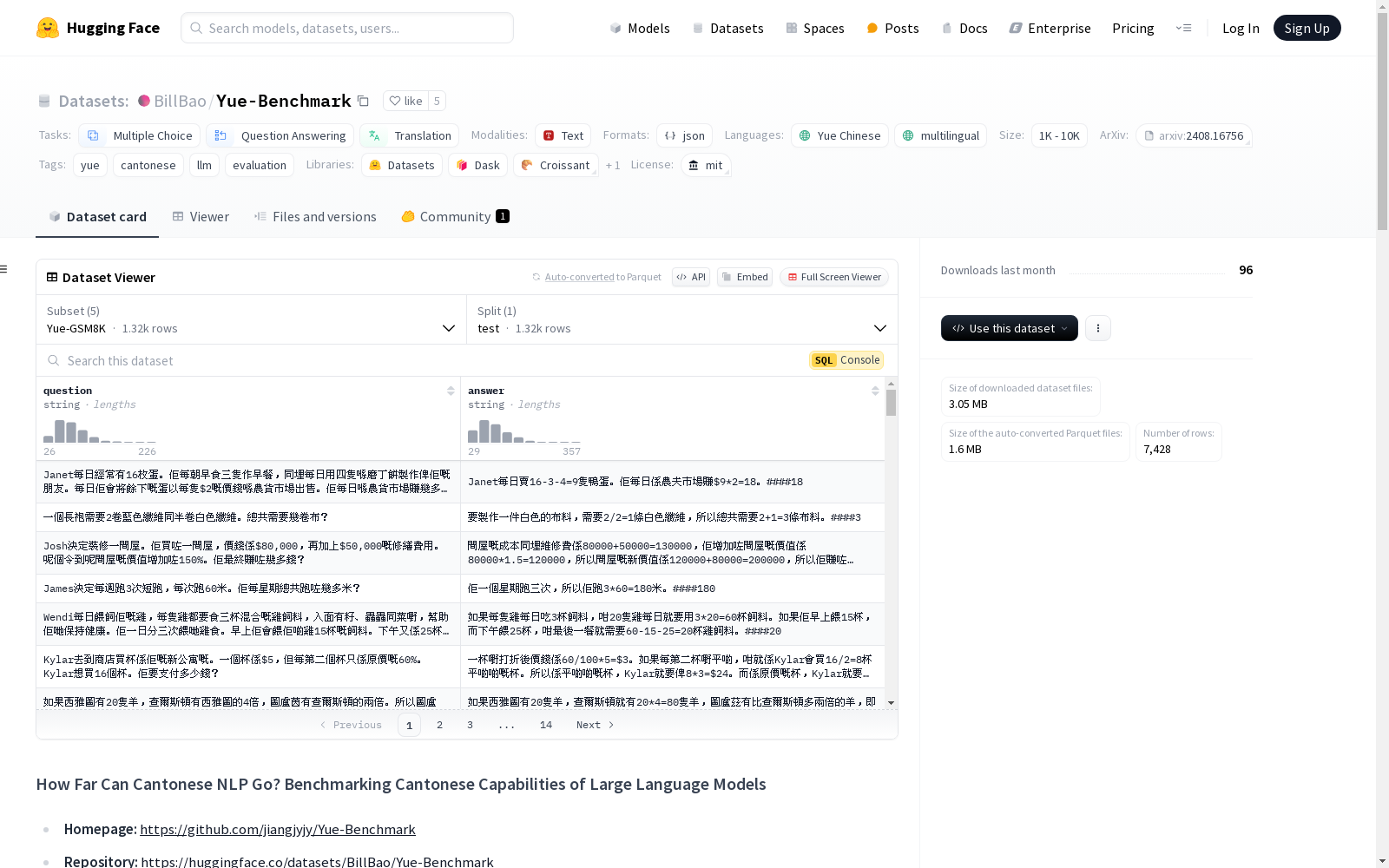Click the James row question cell
Screen dimensions: 1389x868
pyautogui.click(x=248, y=589)
